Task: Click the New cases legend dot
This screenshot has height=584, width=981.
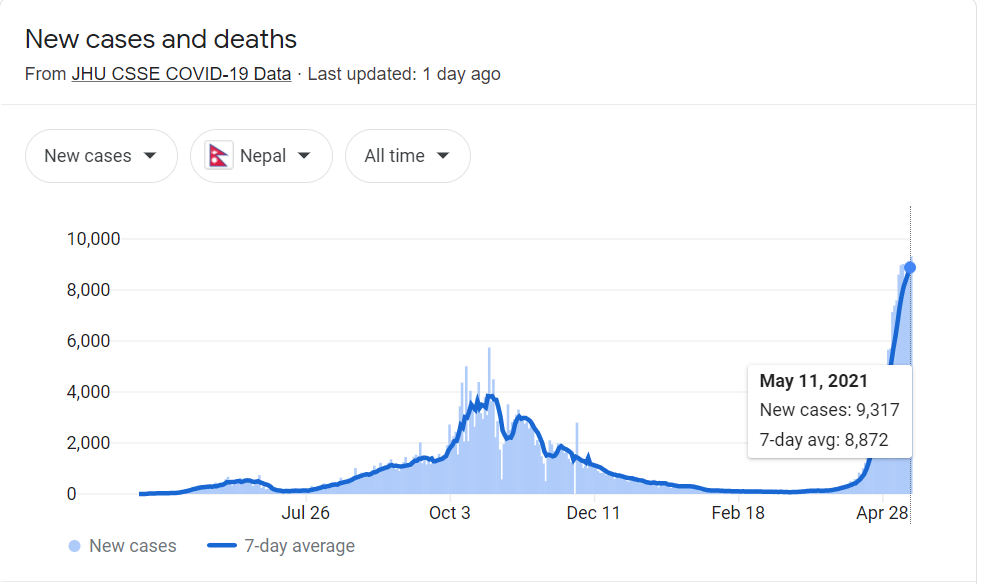Action: [x=74, y=546]
